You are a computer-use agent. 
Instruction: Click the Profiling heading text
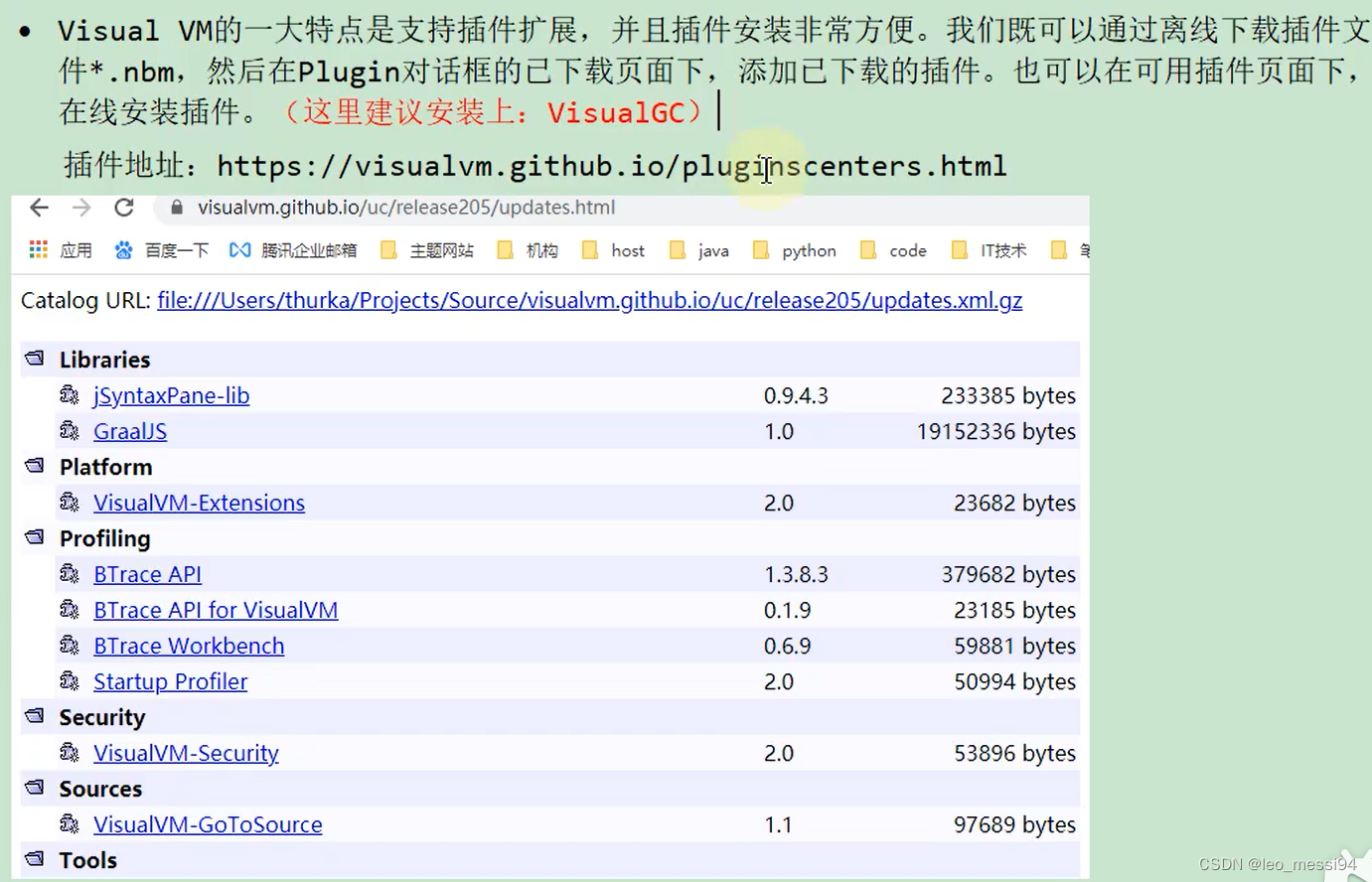click(104, 538)
